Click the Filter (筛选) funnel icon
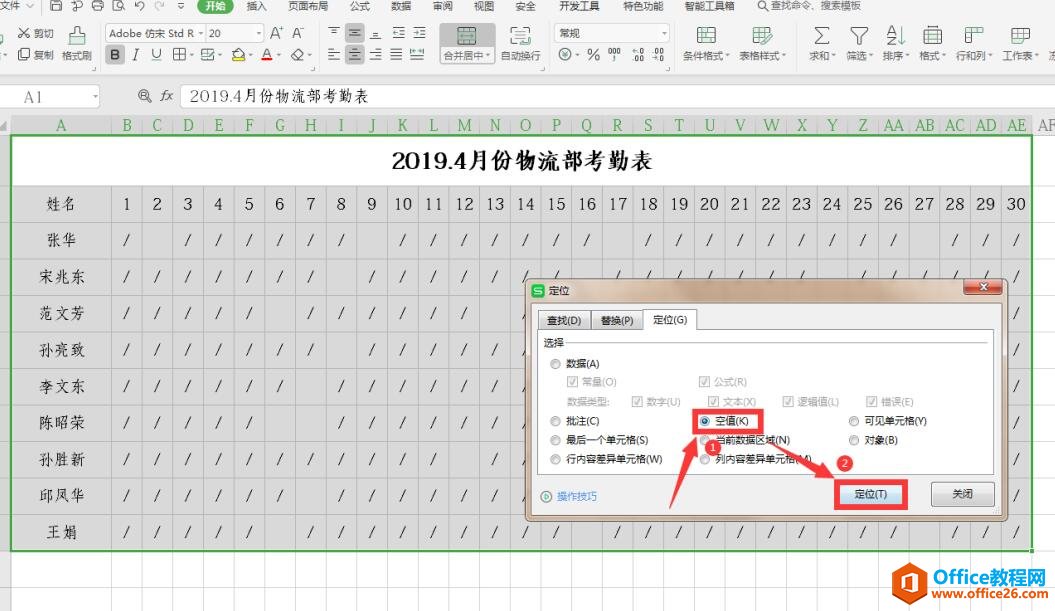 click(859, 36)
